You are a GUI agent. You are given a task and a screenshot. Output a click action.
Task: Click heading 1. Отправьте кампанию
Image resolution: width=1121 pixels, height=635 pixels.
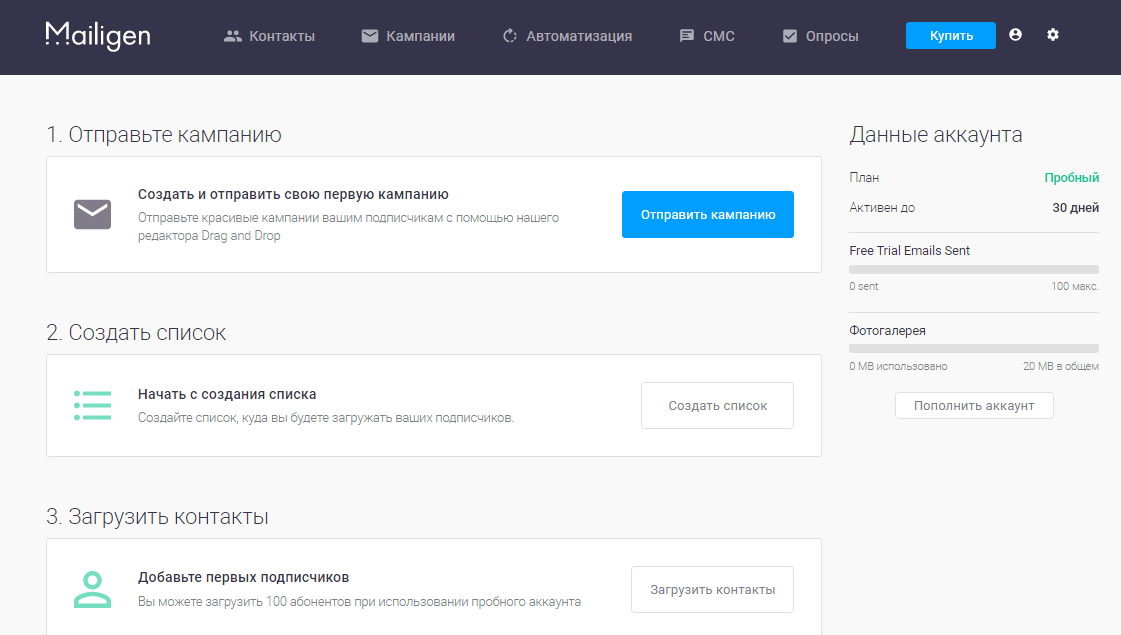click(164, 134)
